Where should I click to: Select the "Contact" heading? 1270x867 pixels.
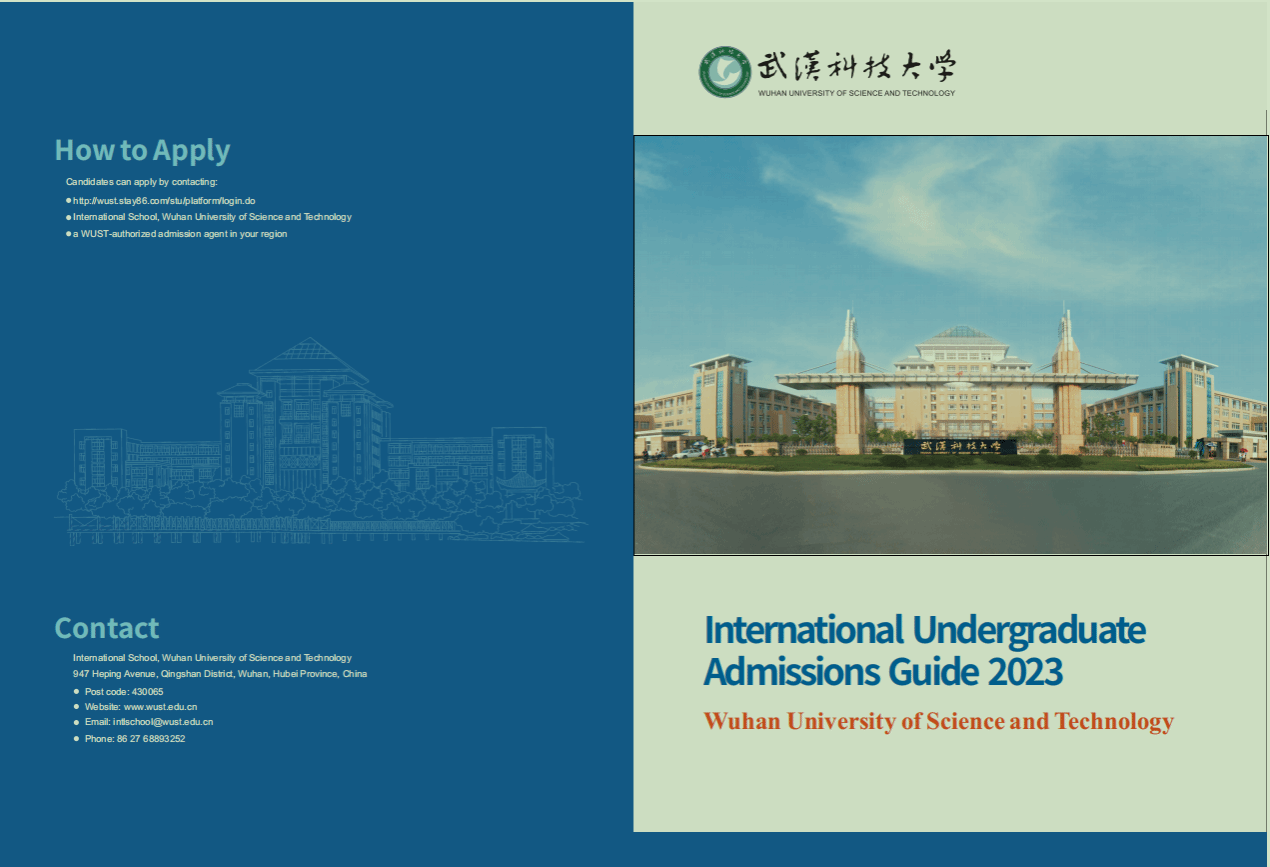click(x=106, y=628)
